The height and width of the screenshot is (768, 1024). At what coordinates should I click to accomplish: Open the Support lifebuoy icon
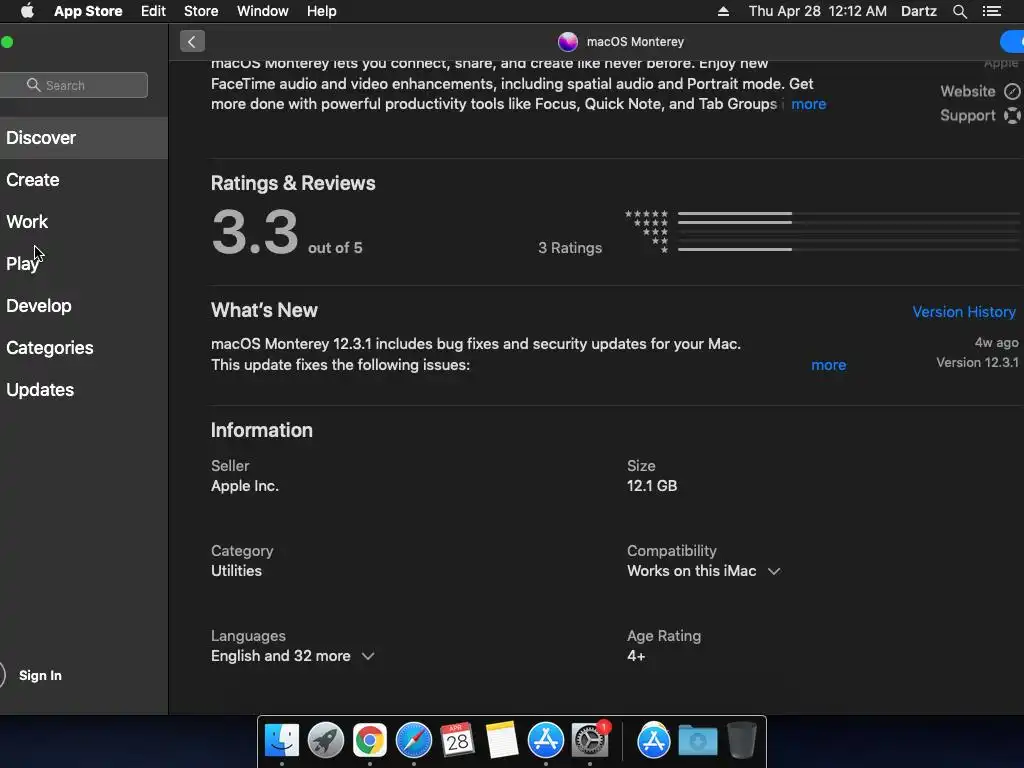point(1012,116)
